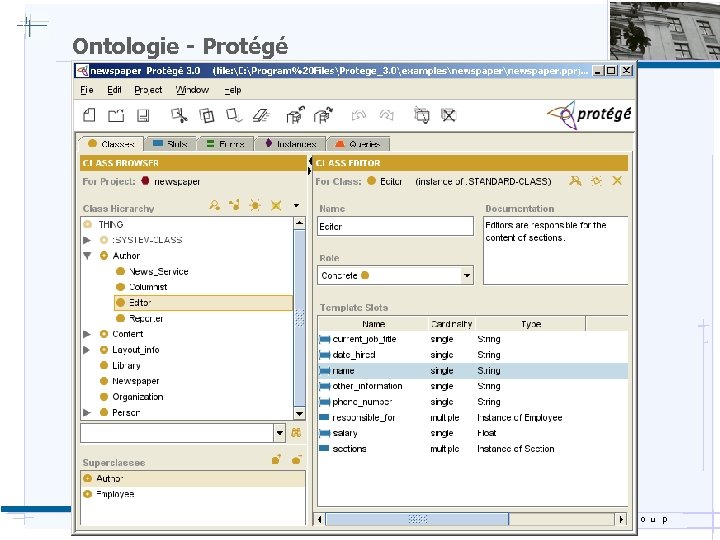Click the Save Project disk icon
Image resolution: width=720 pixels, height=540 pixels.
click(x=143, y=115)
